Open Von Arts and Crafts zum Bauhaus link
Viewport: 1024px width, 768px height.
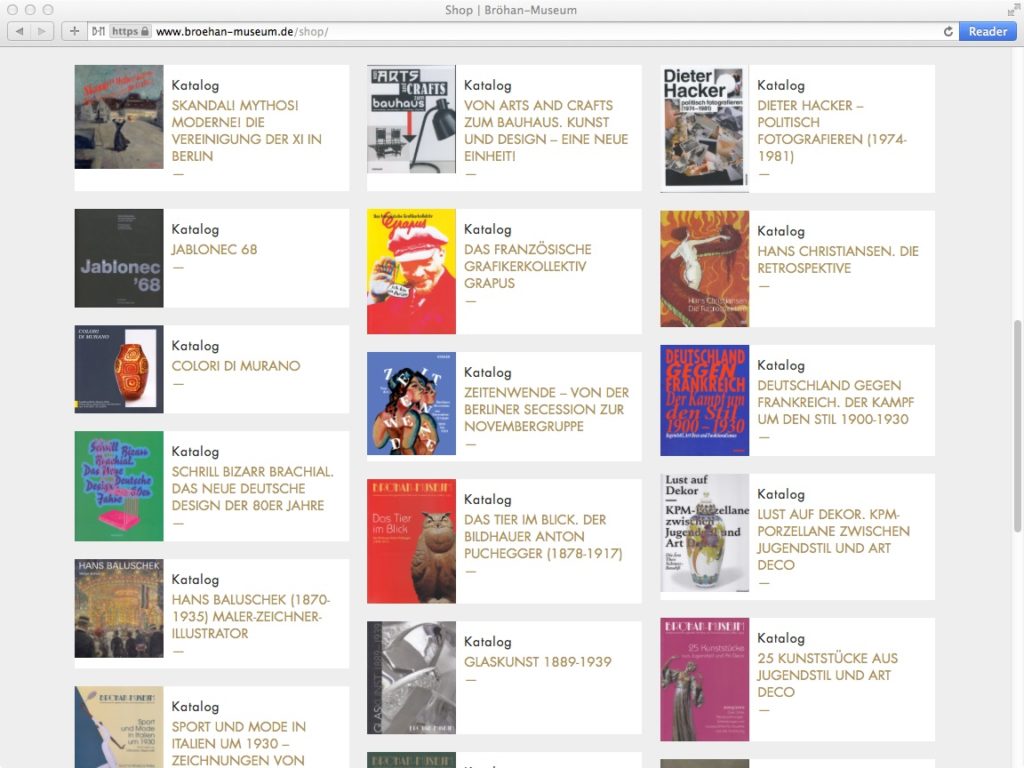pos(546,131)
